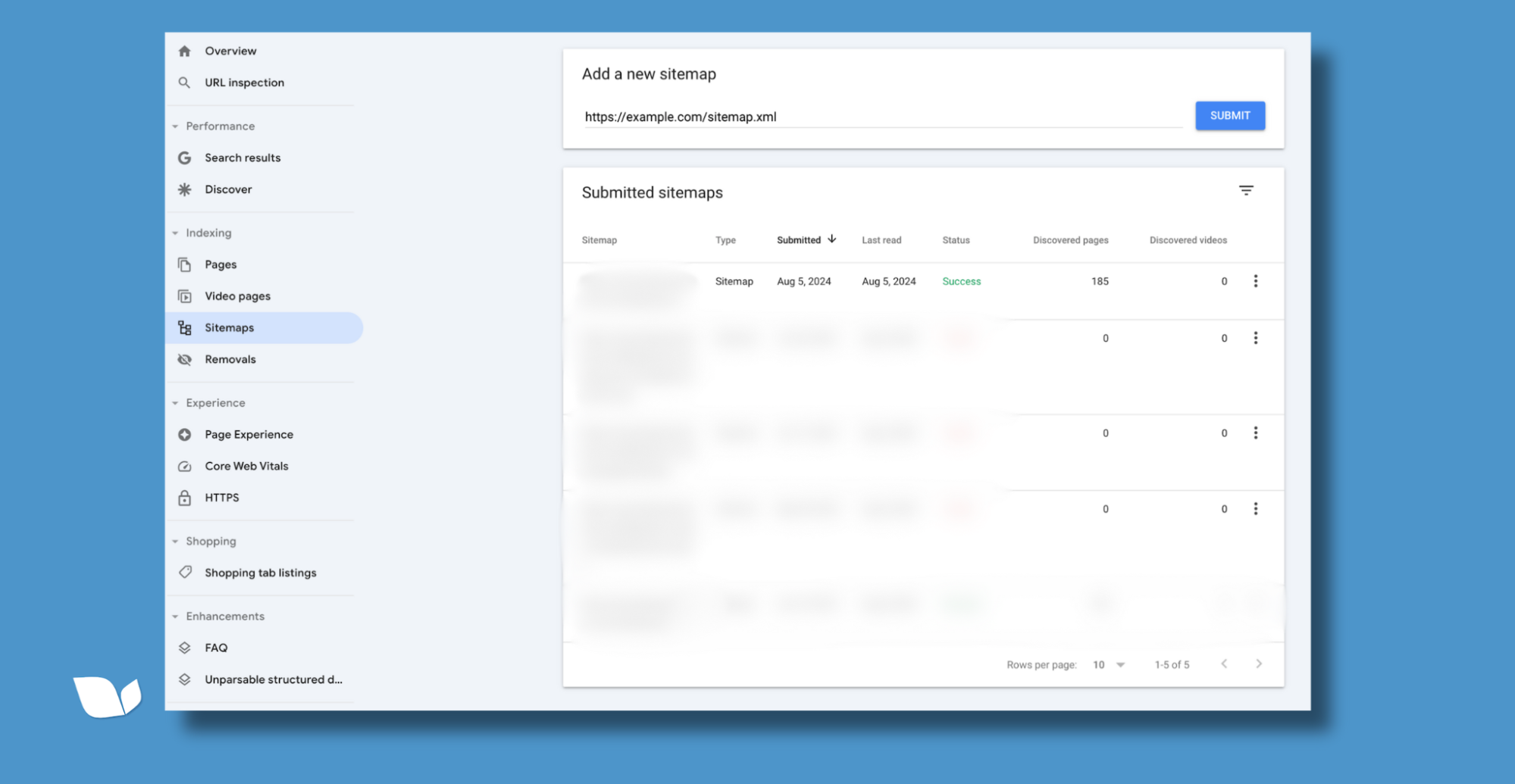Image resolution: width=1515 pixels, height=784 pixels.
Task: Click the Success status in first row
Action: tap(961, 282)
